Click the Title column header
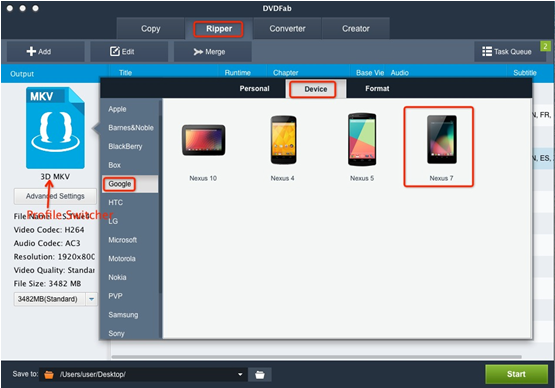The image size is (555, 388). [125, 73]
